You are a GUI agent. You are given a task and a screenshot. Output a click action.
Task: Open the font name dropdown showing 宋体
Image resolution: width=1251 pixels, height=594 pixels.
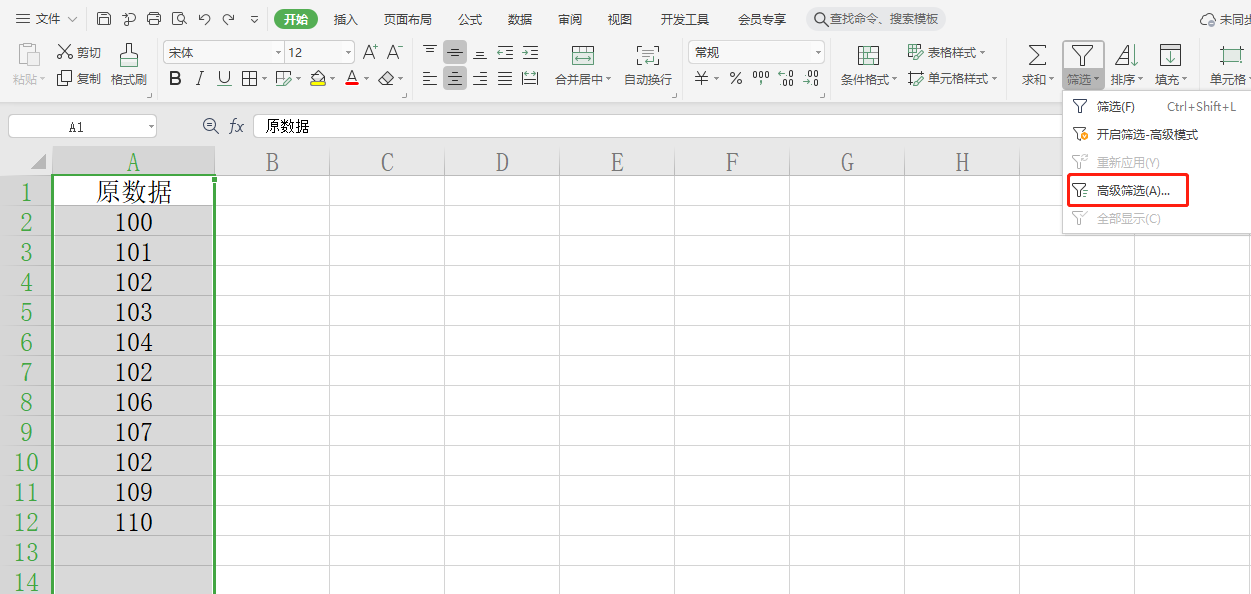[278, 52]
